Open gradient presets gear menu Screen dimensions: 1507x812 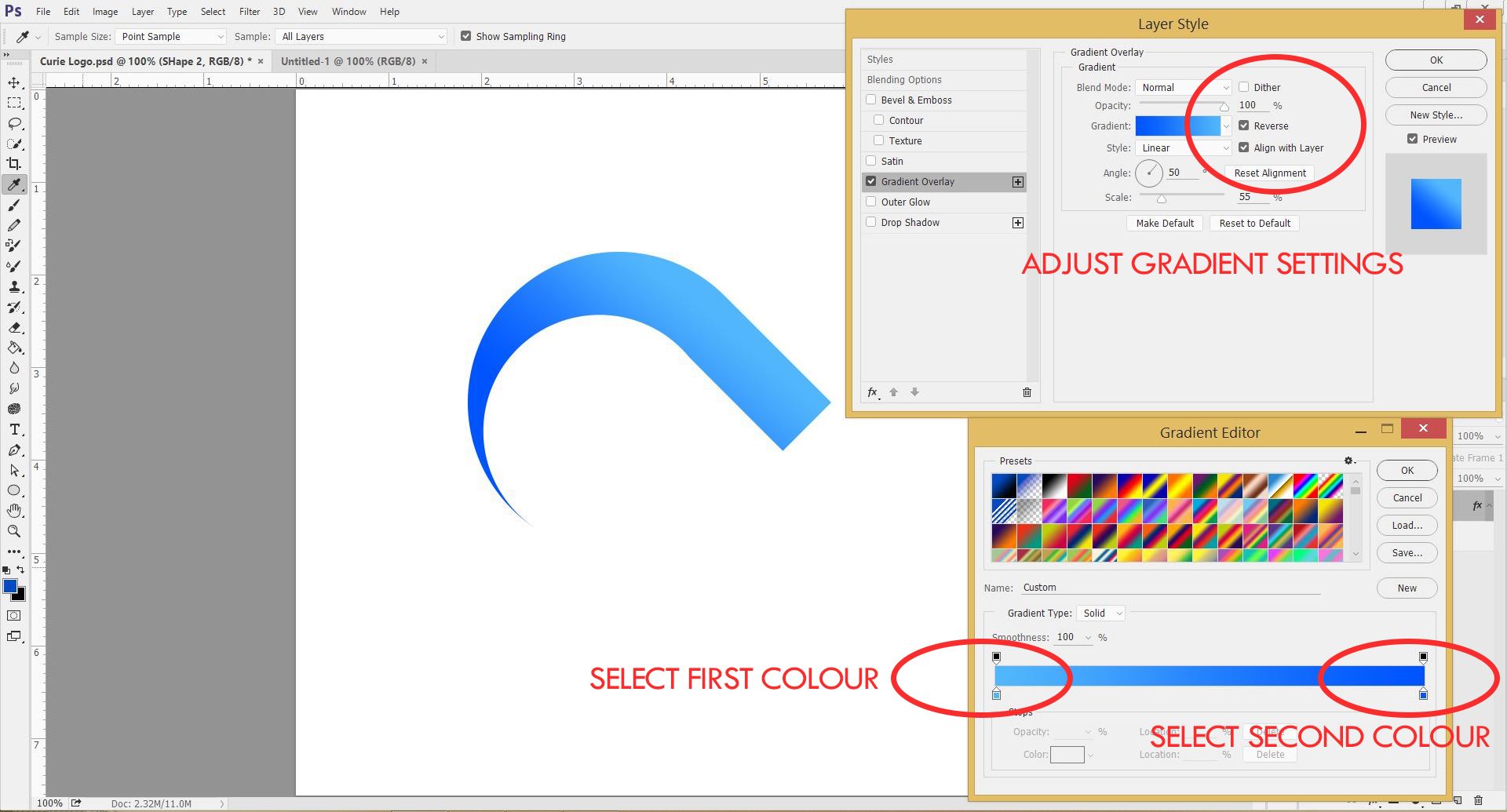click(x=1349, y=461)
